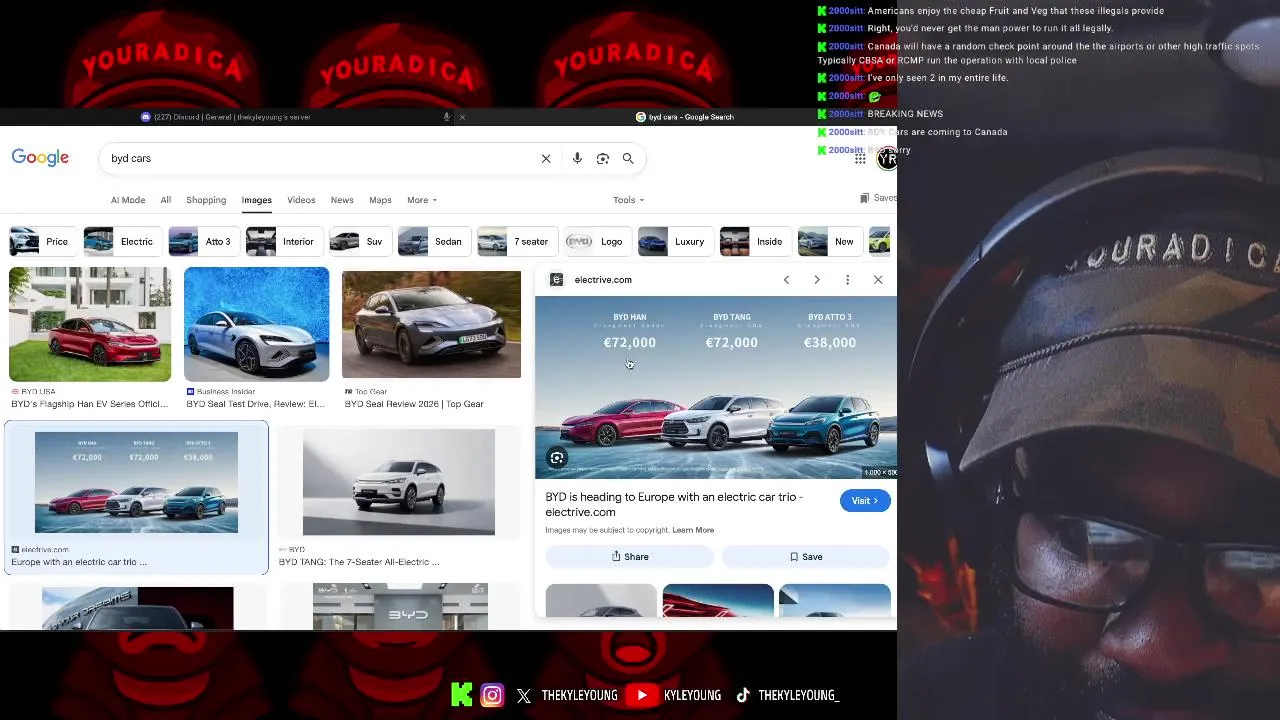
Task: Click X logo in bottom overlay
Action: coord(524,696)
